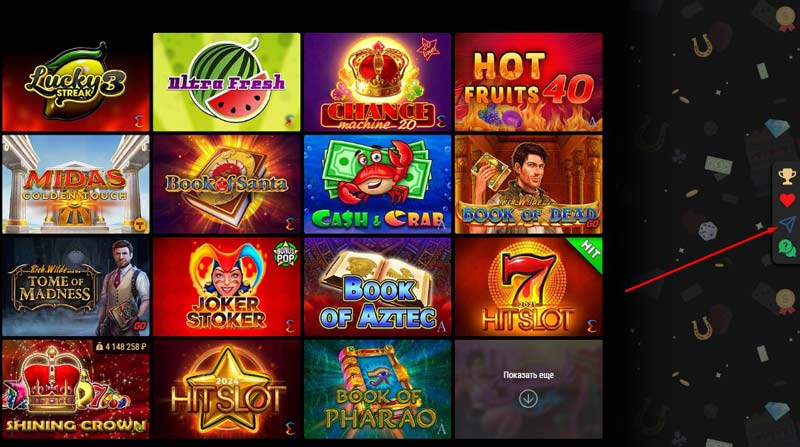Open Tome of Madness game tile
Viewport: 800px width, 447px height.
tap(76, 287)
